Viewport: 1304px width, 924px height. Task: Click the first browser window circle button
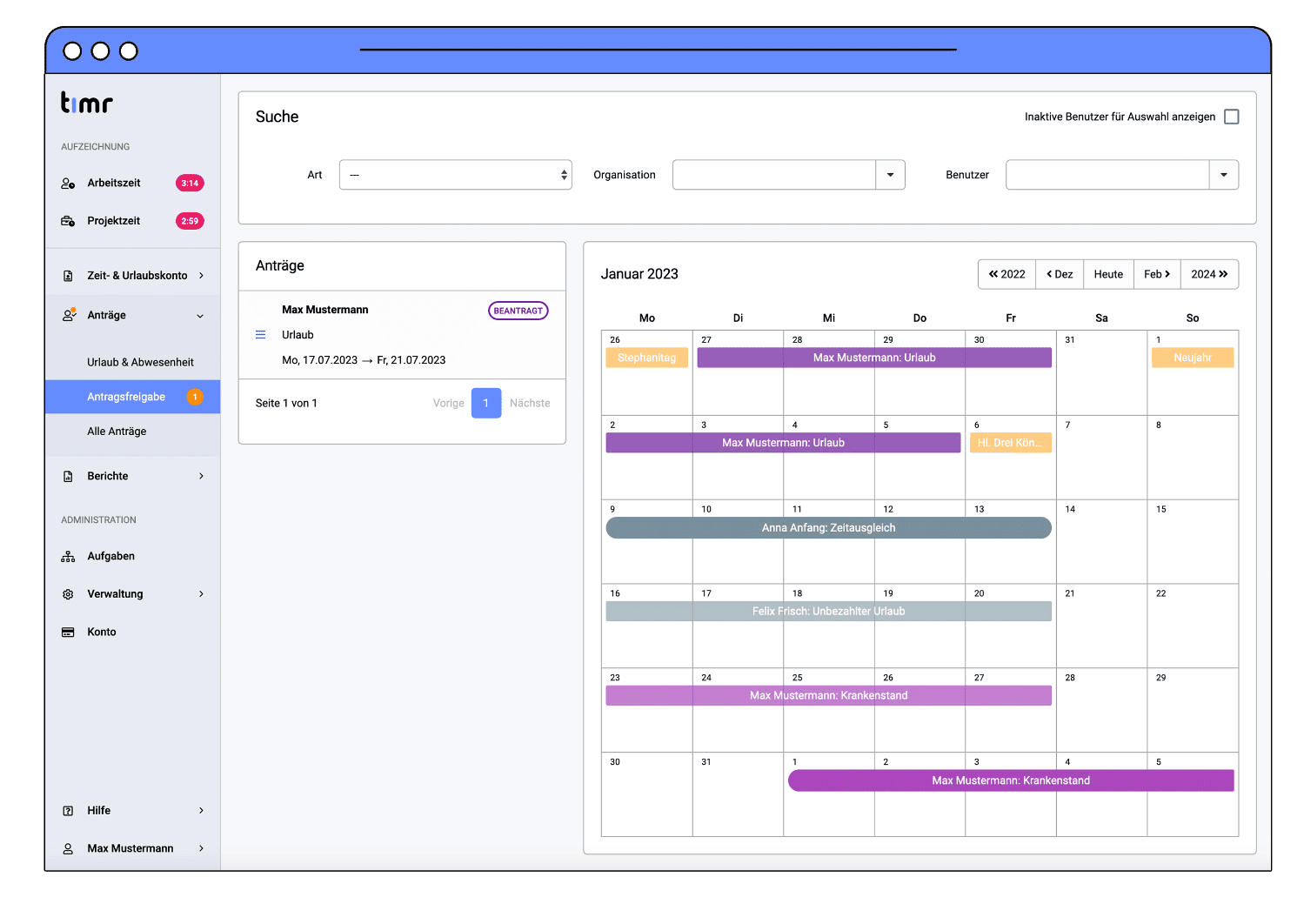click(x=73, y=51)
